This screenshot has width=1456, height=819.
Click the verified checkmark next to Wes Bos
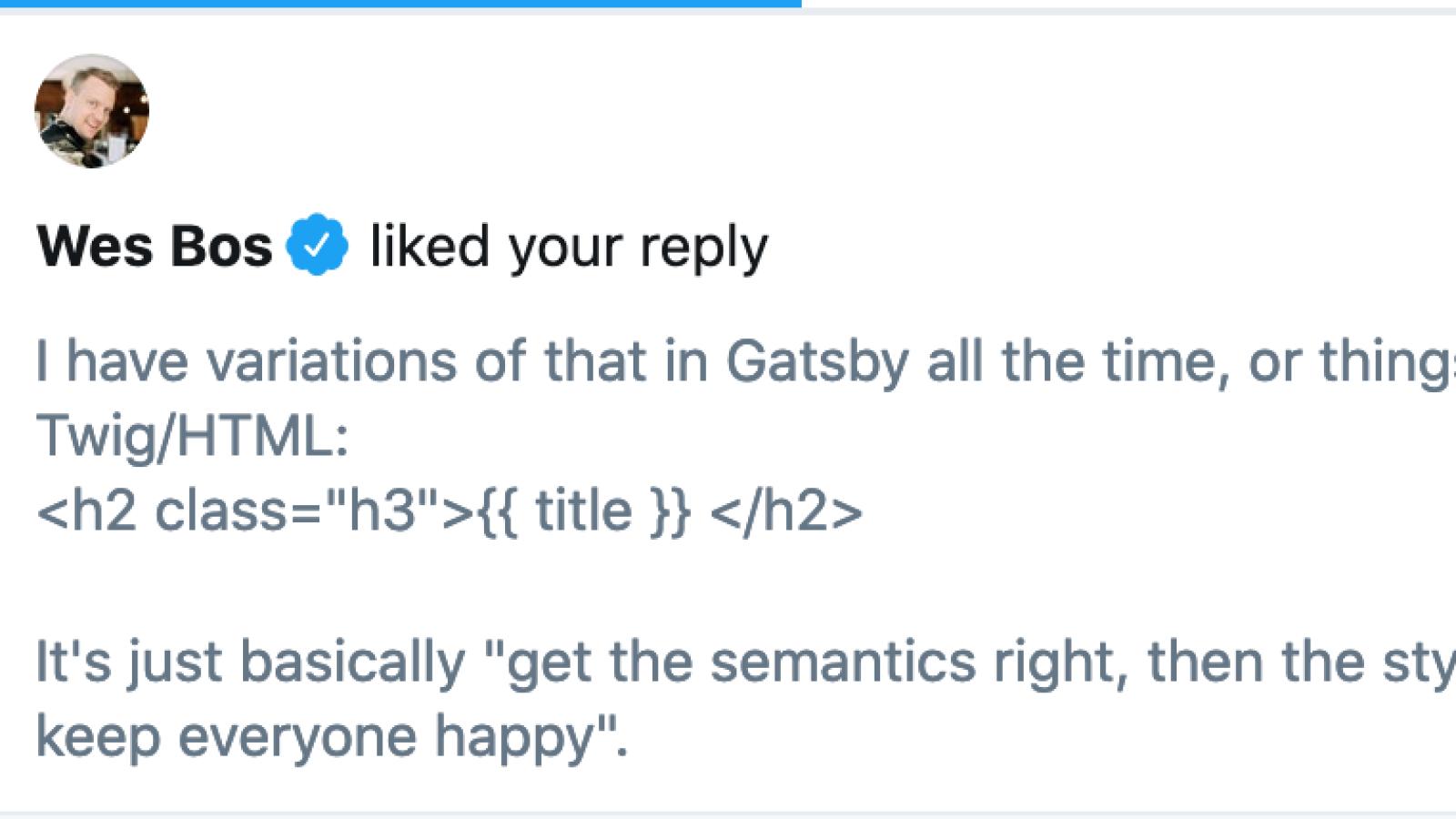[317, 245]
